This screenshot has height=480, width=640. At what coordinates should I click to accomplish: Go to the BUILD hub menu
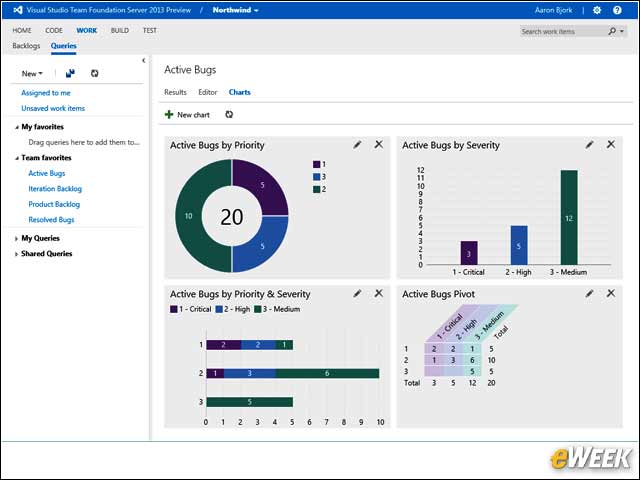coord(120,31)
